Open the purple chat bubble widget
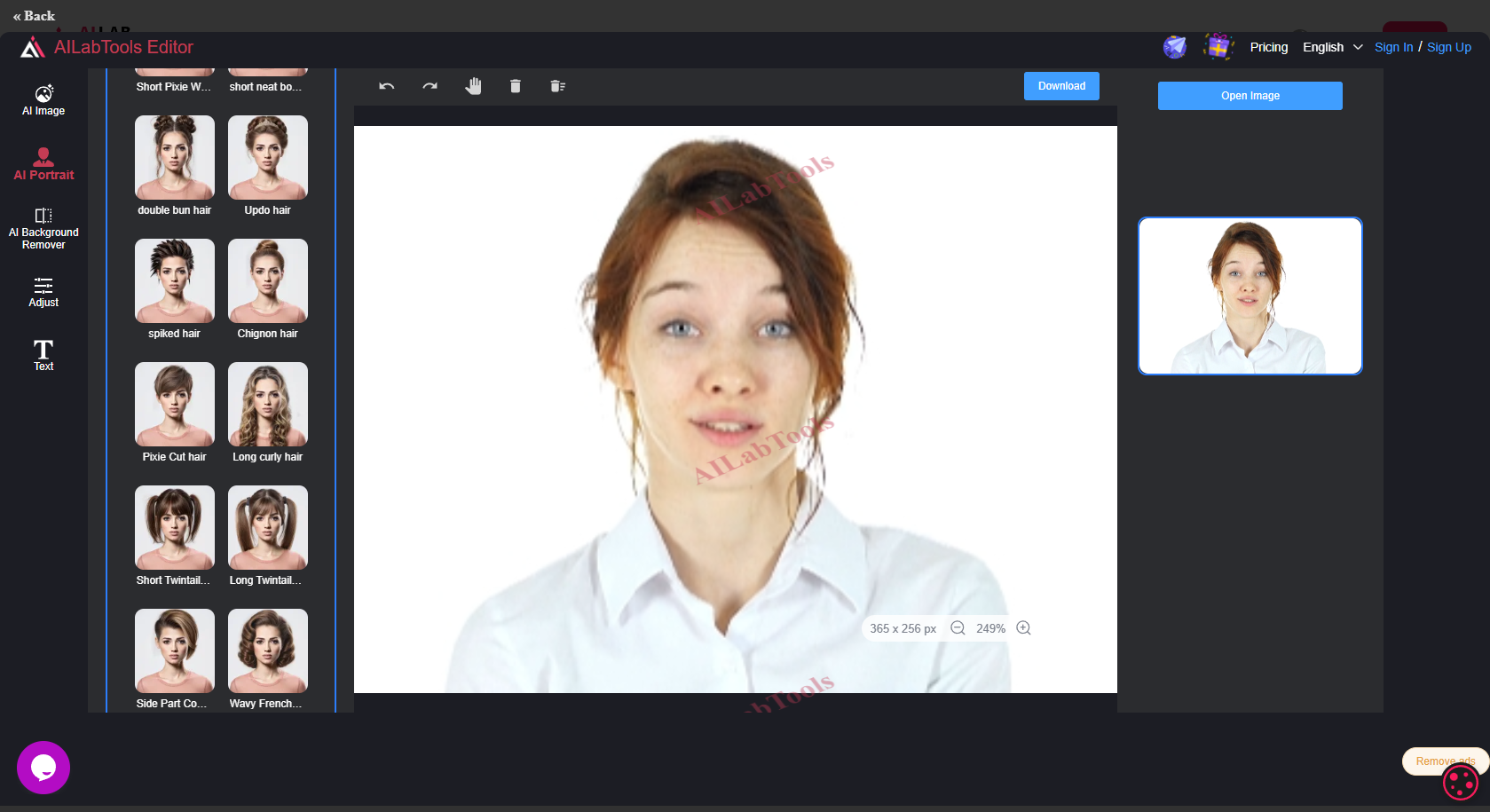The height and width of the screenshot is (812, 1490). 43,768
